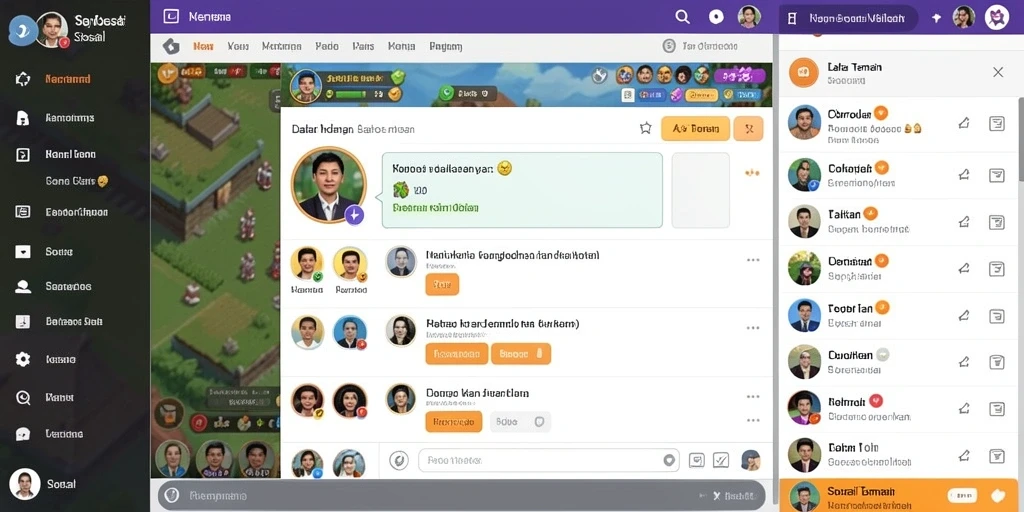Click the header user avatar next to white circle
1024x512 pixels.
coord(749,17)
